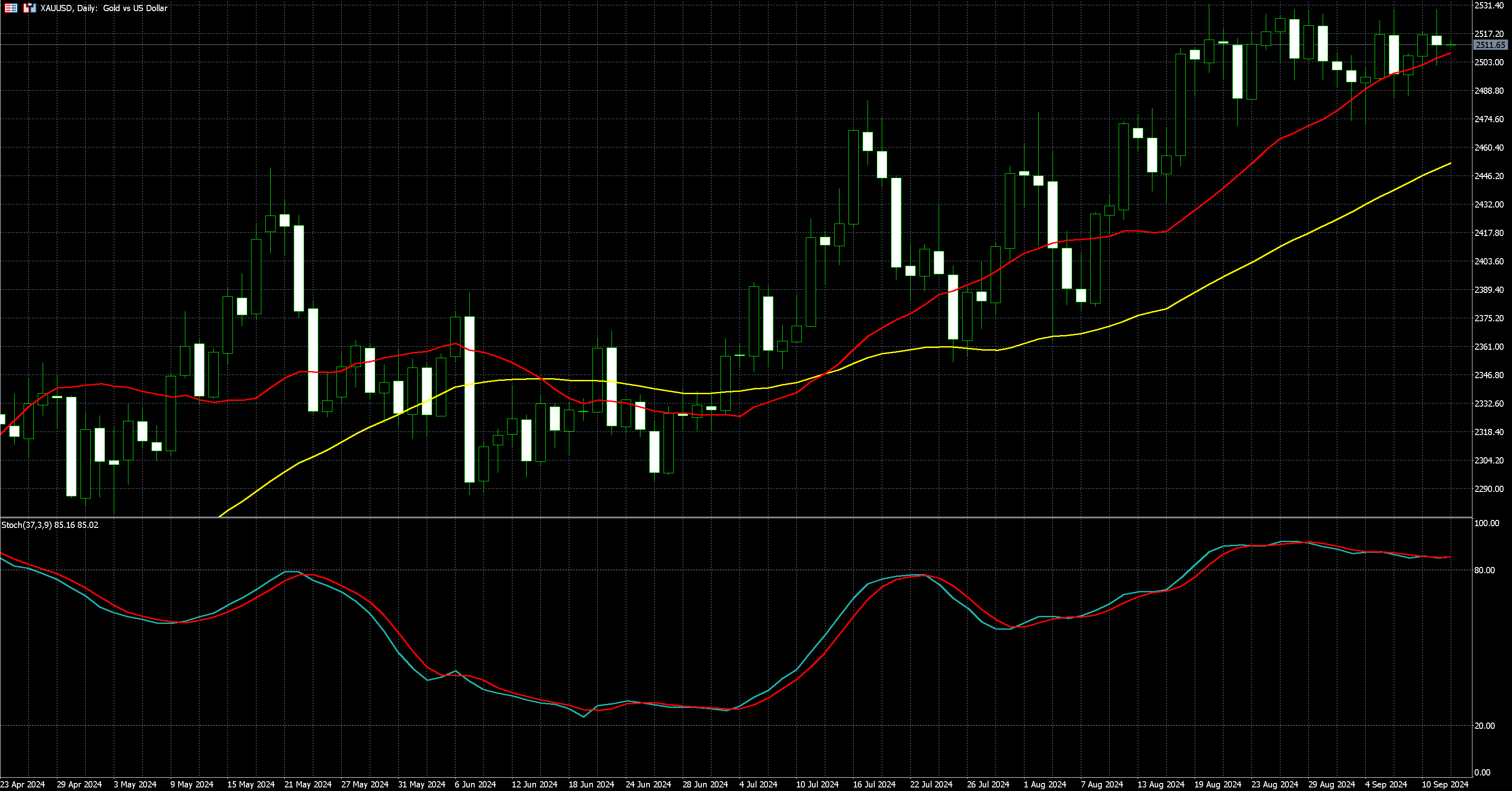This screenshot has height=791, width=1512.
Task: Click the 21 May 2024 date label
Action: coord(308,784)
